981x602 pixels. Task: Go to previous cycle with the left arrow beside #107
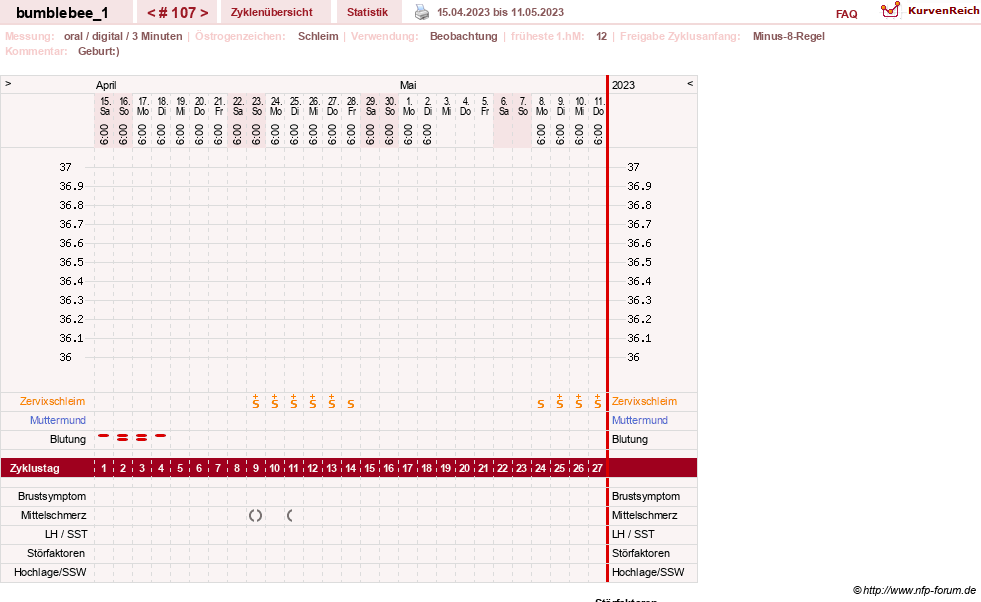click(x=151, y=13)
